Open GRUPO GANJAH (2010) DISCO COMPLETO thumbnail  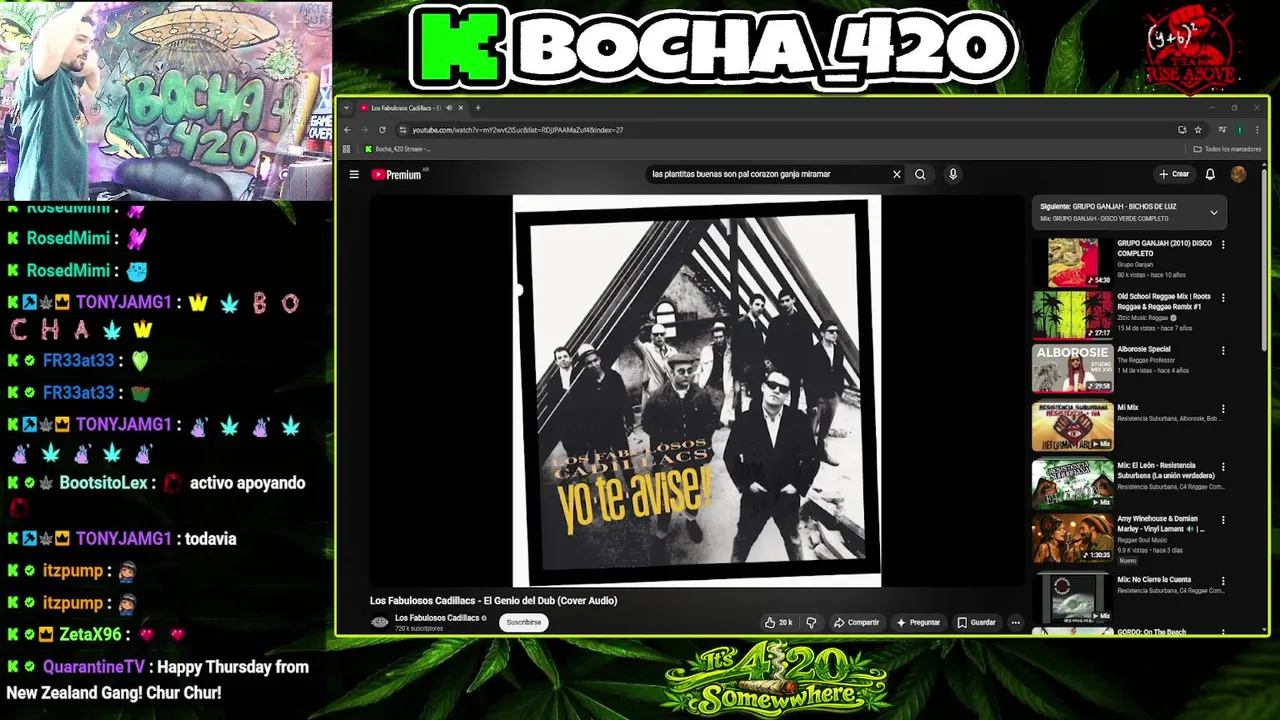click(x=1072, y=262)
